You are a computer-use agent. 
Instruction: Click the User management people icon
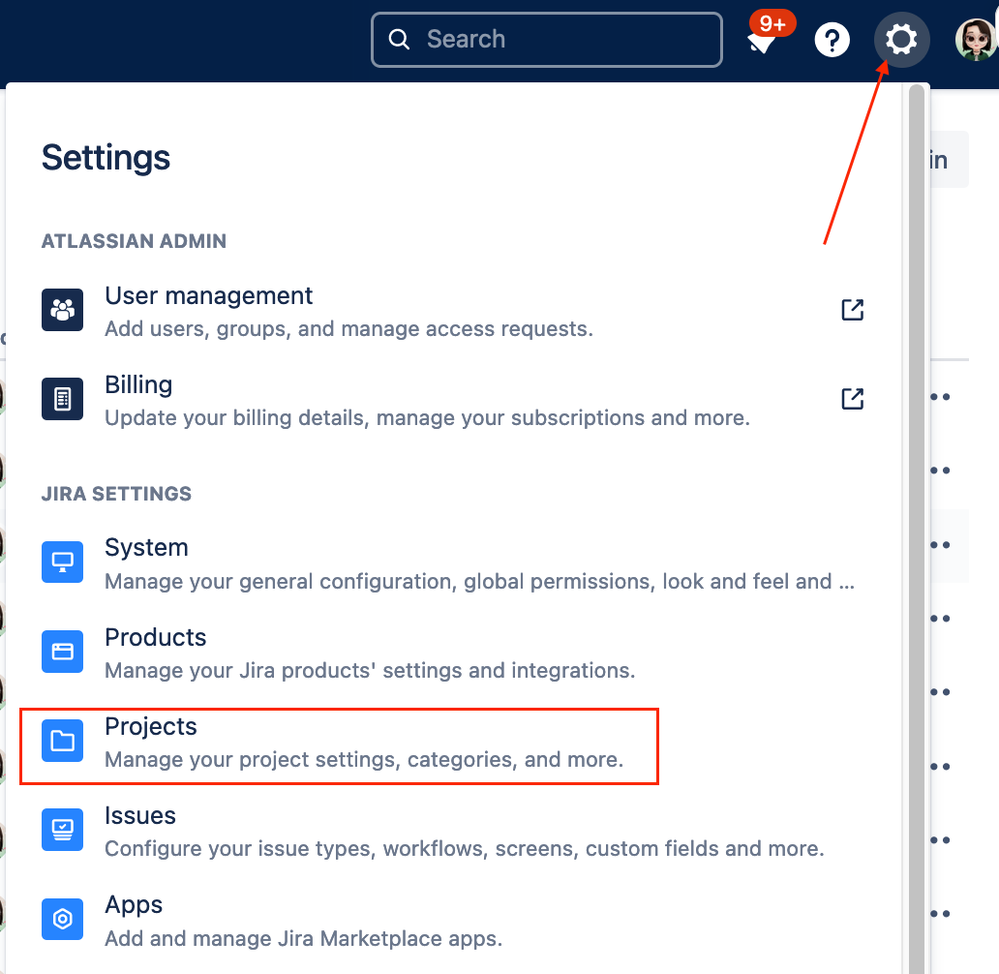62,310
